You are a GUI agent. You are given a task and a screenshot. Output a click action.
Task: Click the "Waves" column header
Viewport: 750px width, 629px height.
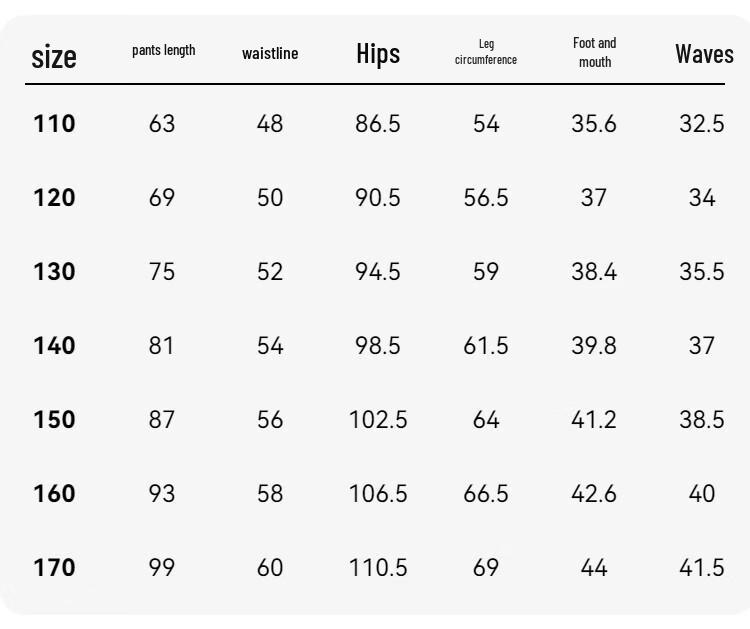tap(704, 54)
